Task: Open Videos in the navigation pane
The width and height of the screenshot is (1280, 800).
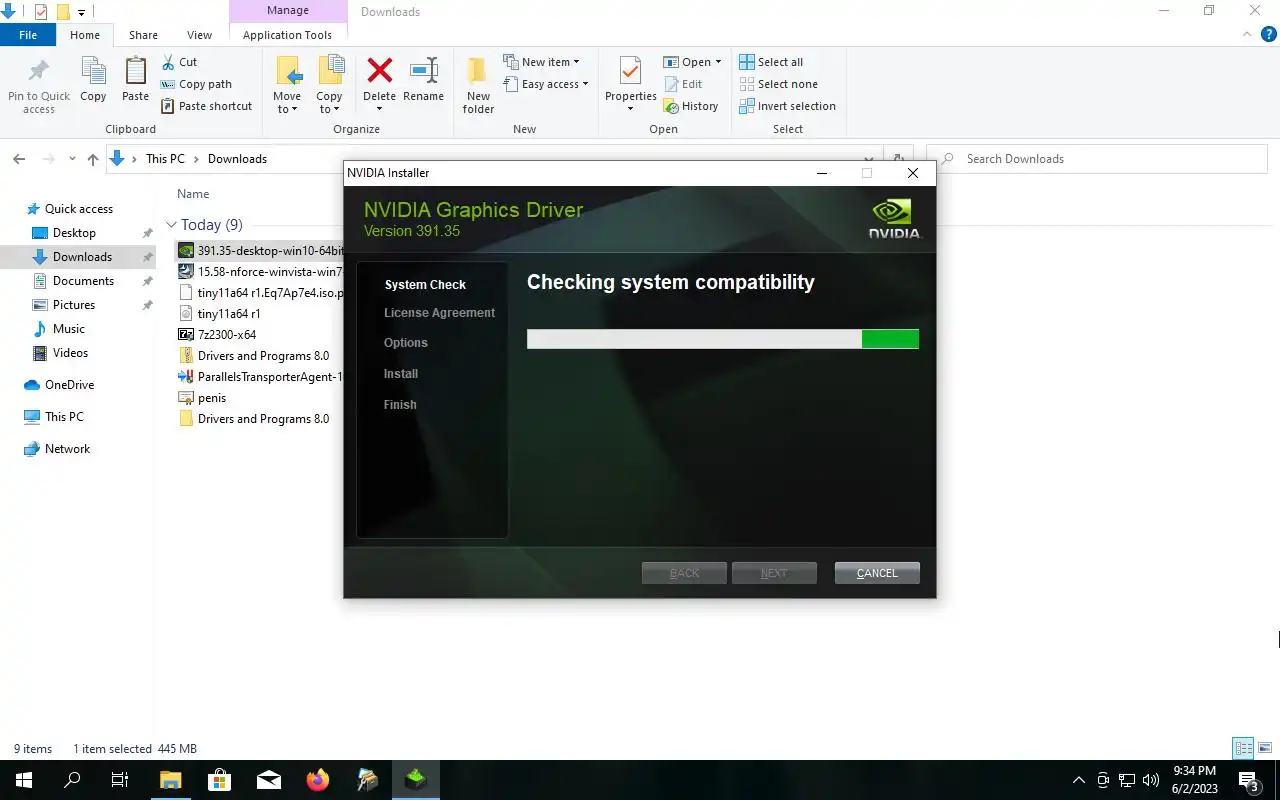Action: coord(70,353)
